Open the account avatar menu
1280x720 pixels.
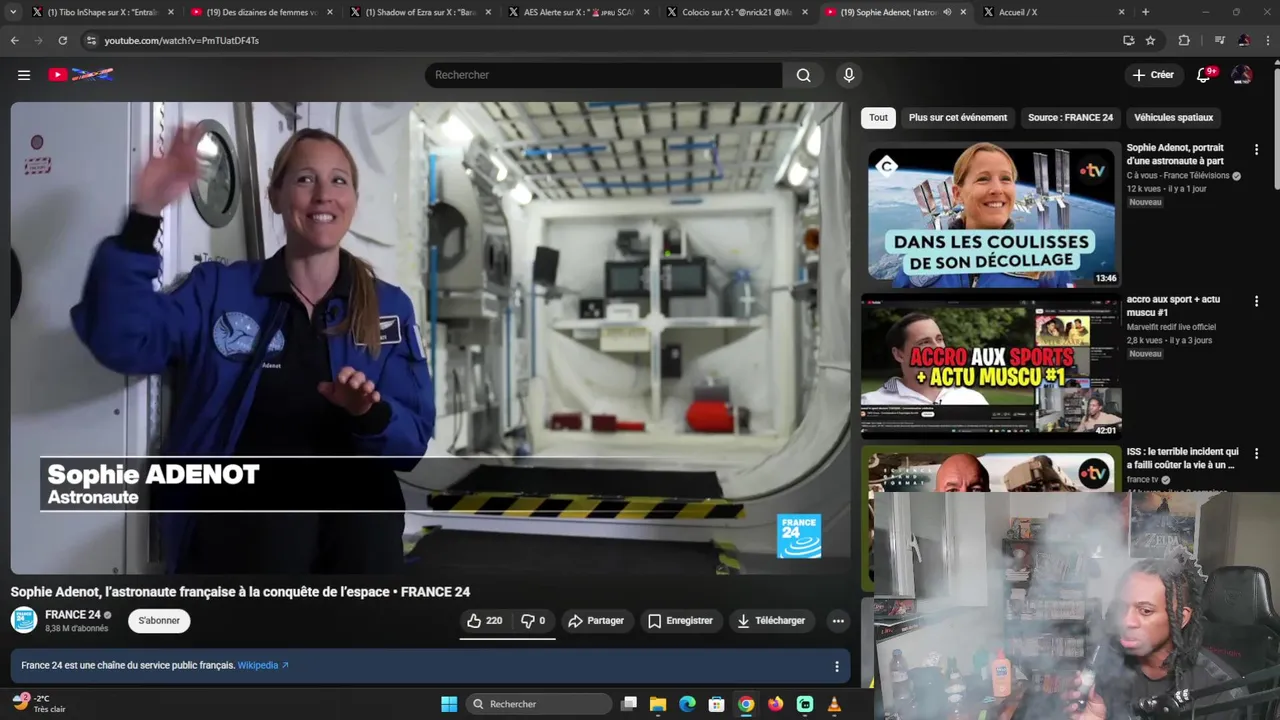(1242, 75)
